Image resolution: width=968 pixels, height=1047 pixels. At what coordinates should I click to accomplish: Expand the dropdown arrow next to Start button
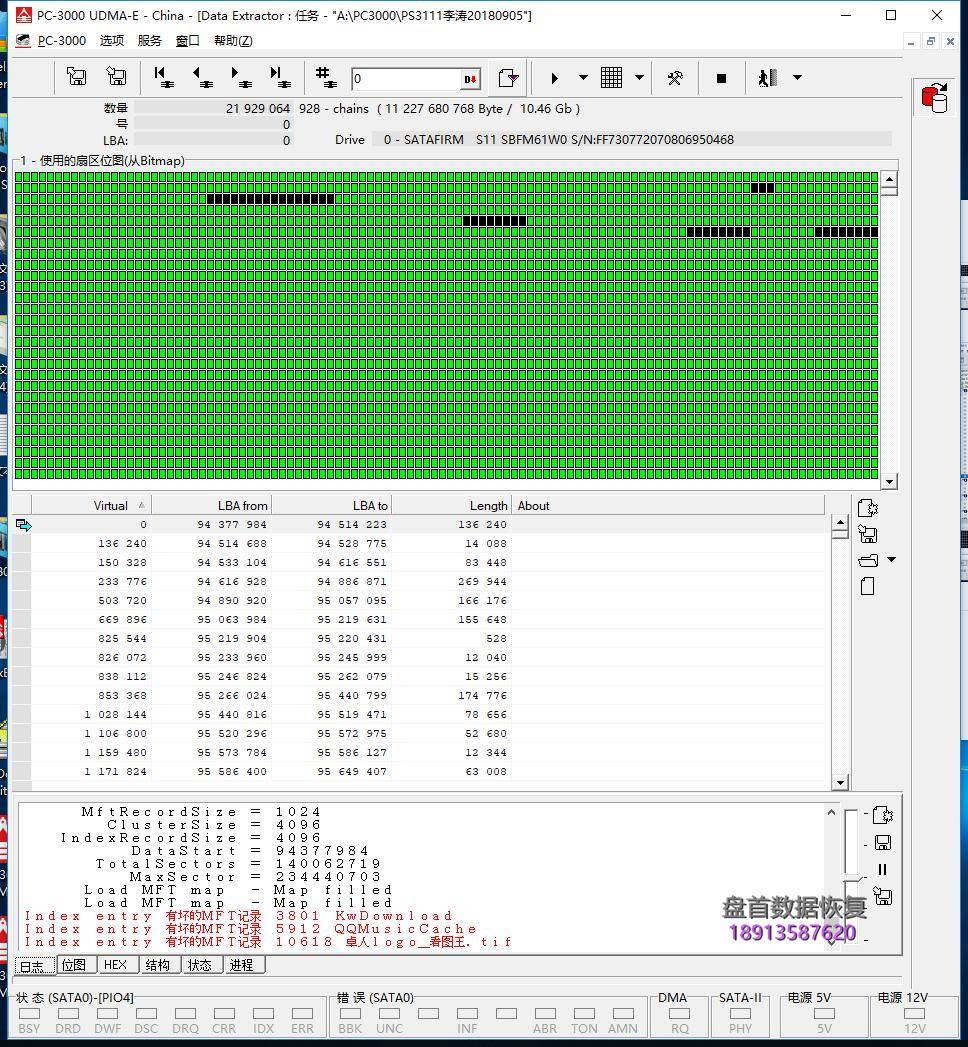[x=583, y=78]
